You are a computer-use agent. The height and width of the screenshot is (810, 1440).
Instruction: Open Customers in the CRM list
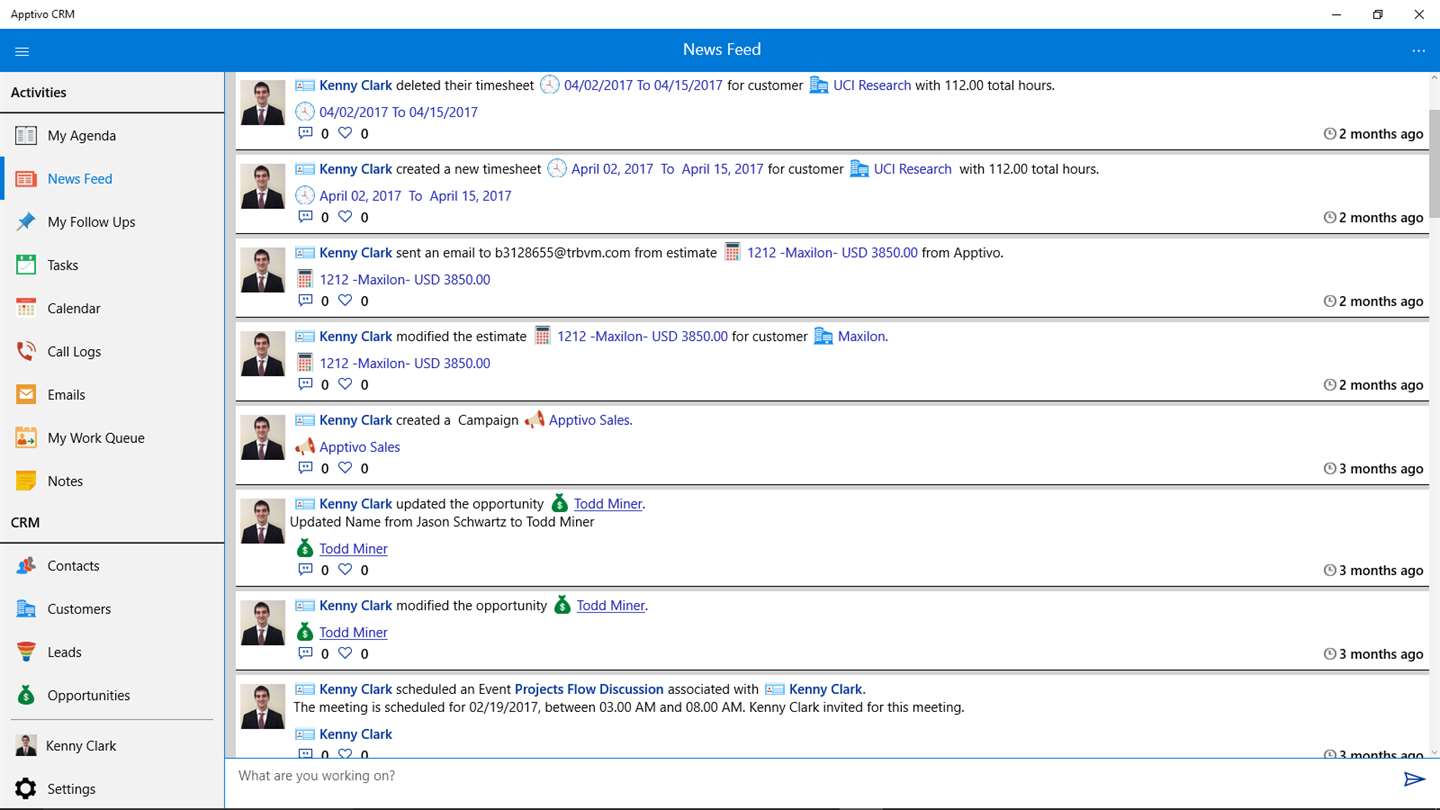[x=79, y=609]
